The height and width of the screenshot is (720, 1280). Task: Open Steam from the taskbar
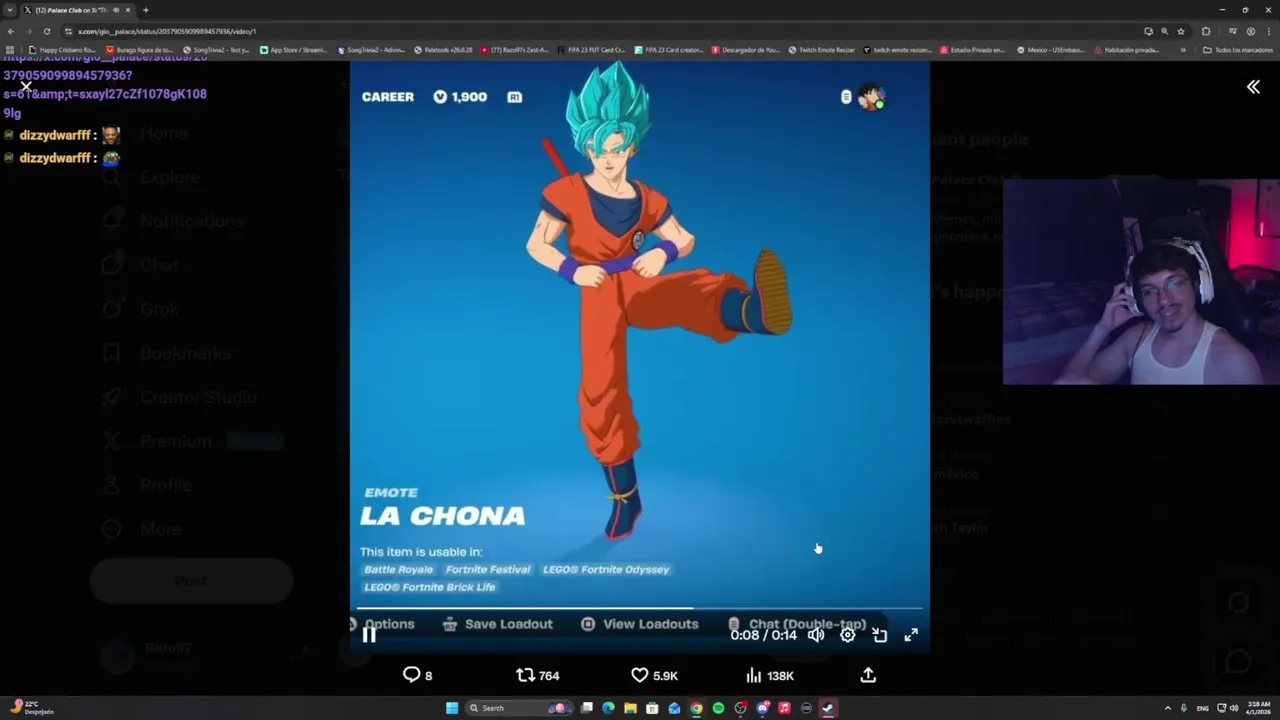pos(828,708)
